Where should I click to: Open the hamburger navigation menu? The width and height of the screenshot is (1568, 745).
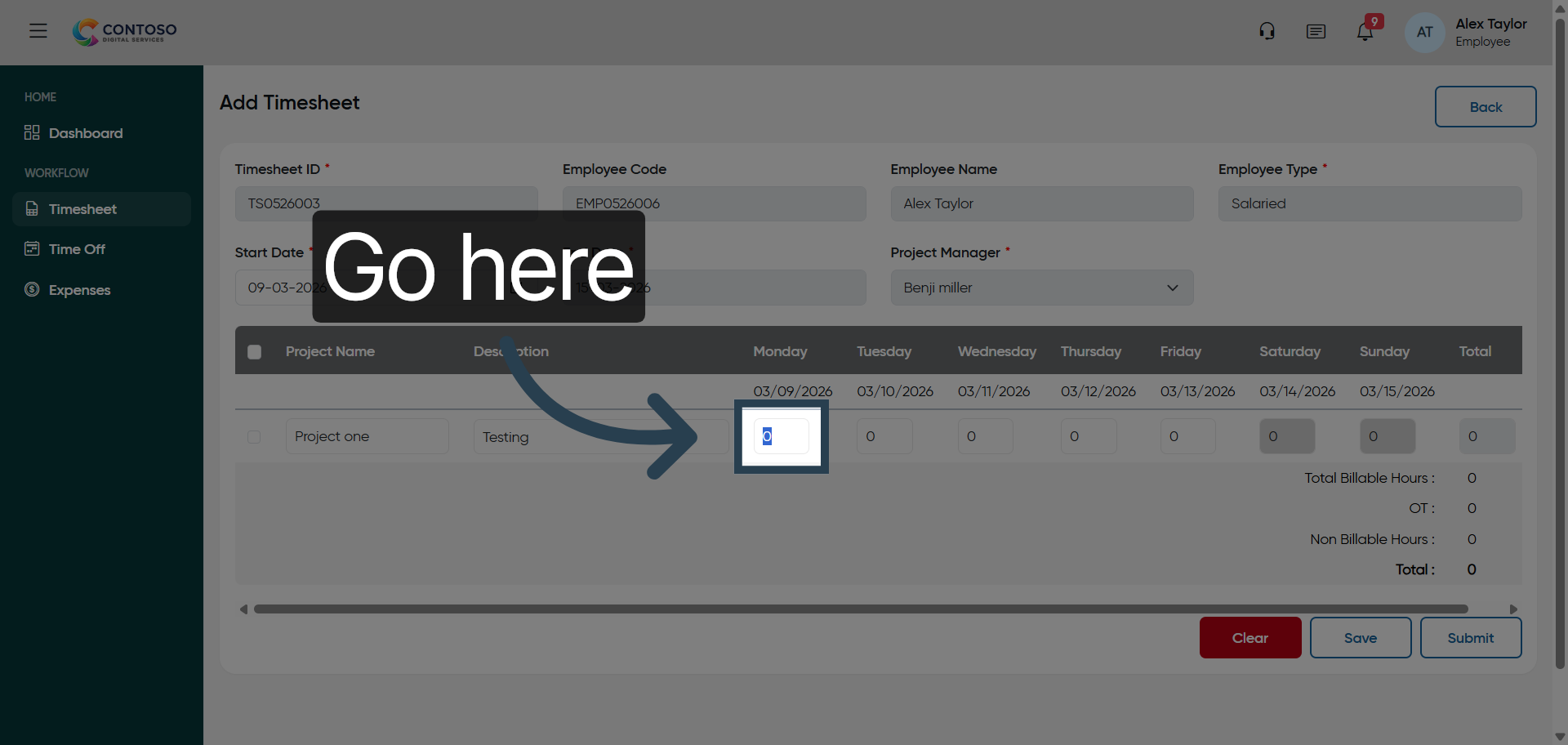pos(38,30)
